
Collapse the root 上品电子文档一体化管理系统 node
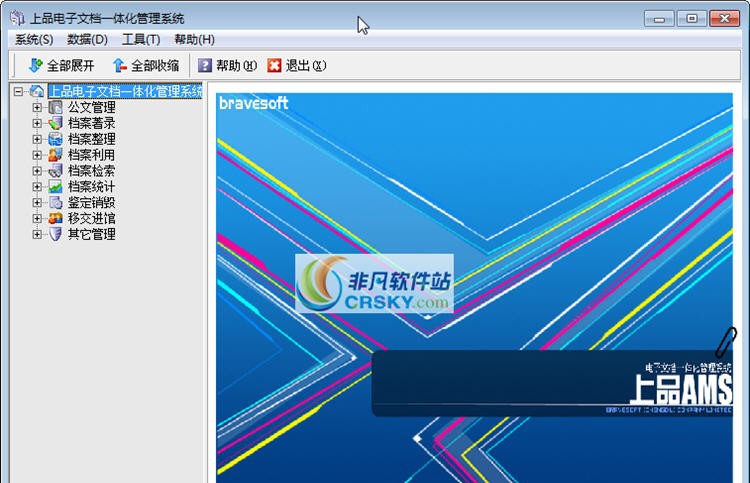click(x=18, y=91)
